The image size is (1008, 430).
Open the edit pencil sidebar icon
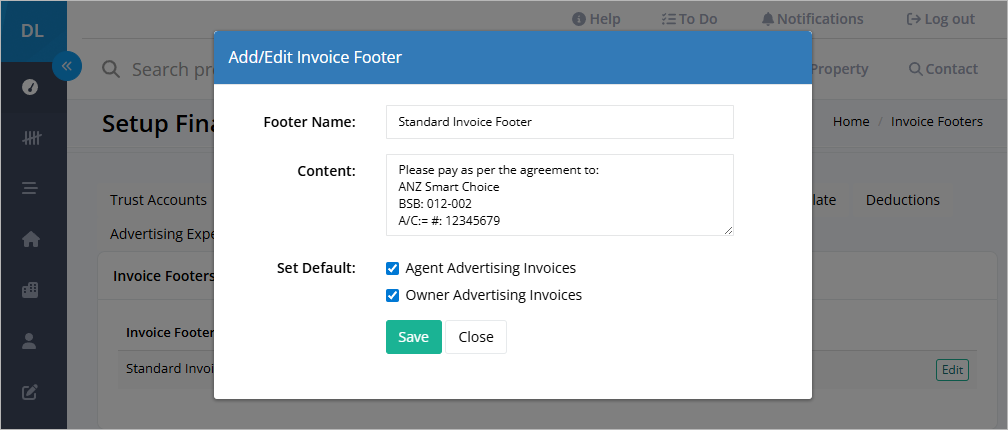coord(30,391)
